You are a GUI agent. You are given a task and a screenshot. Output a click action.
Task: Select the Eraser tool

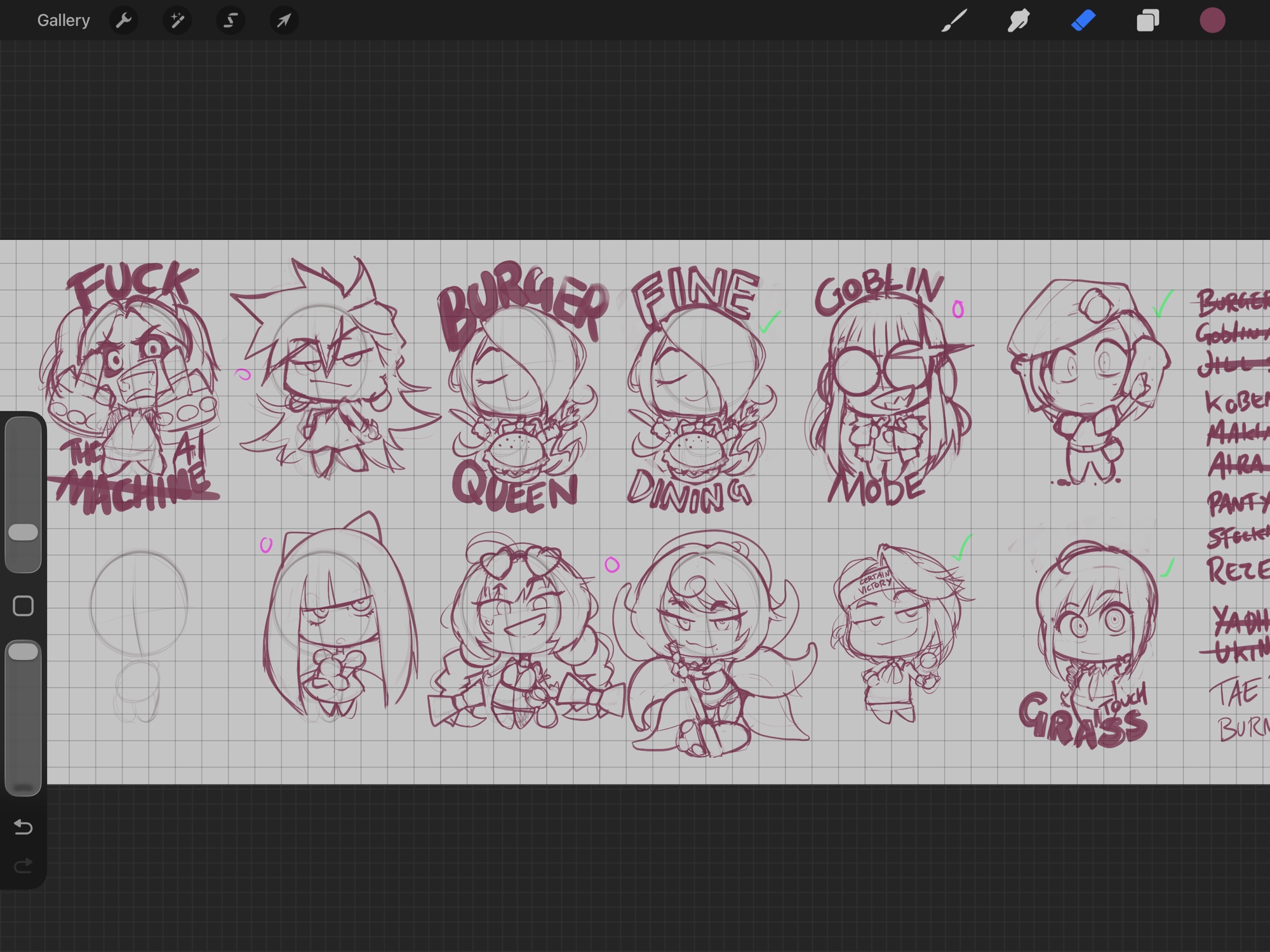tap(1083, 20)
